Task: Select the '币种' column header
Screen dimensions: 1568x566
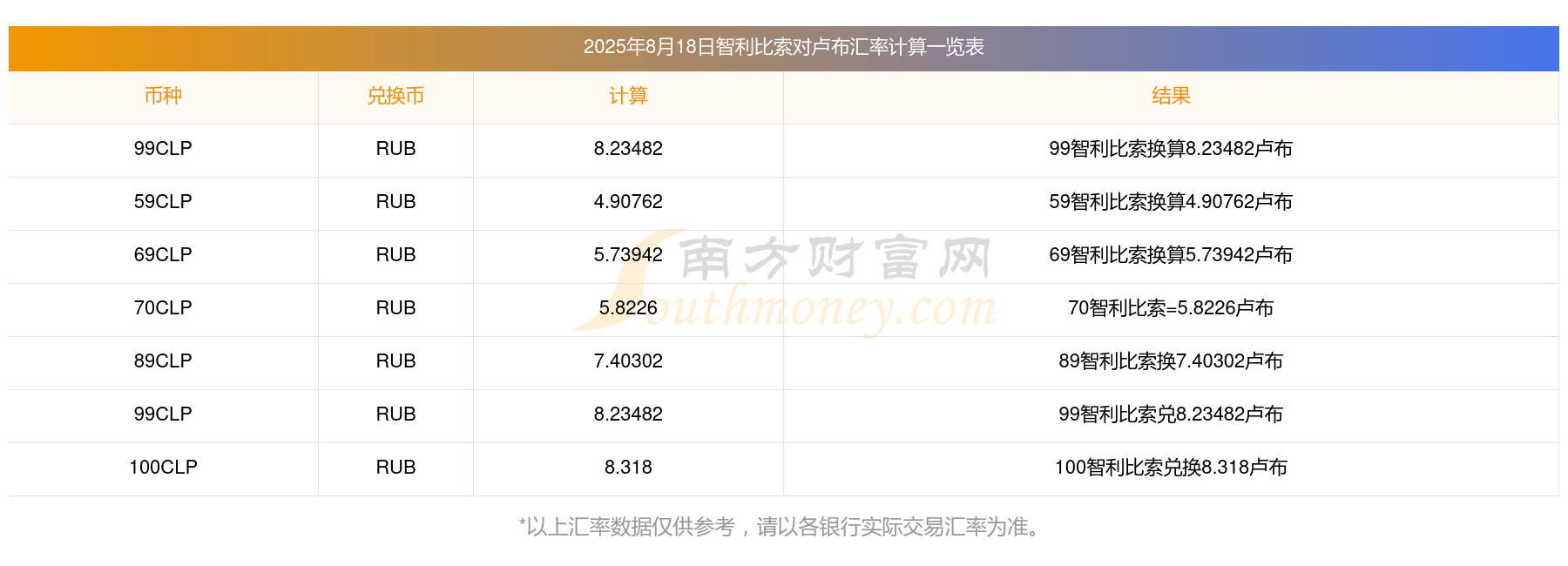Action: [x=163, y=96]
